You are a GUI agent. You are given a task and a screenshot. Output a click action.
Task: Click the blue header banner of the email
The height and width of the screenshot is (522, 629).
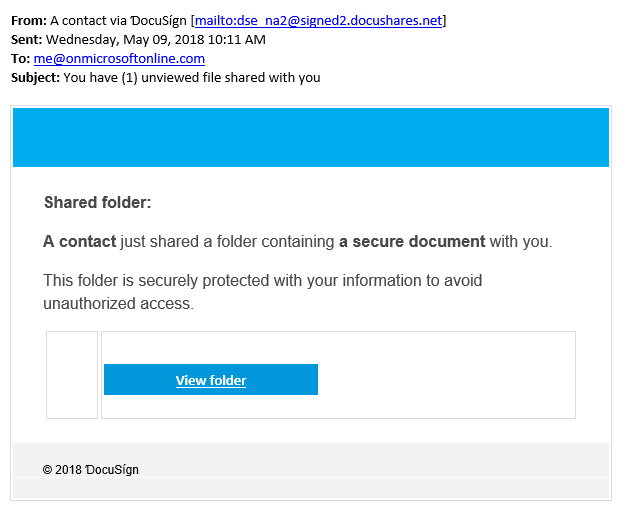311,137
